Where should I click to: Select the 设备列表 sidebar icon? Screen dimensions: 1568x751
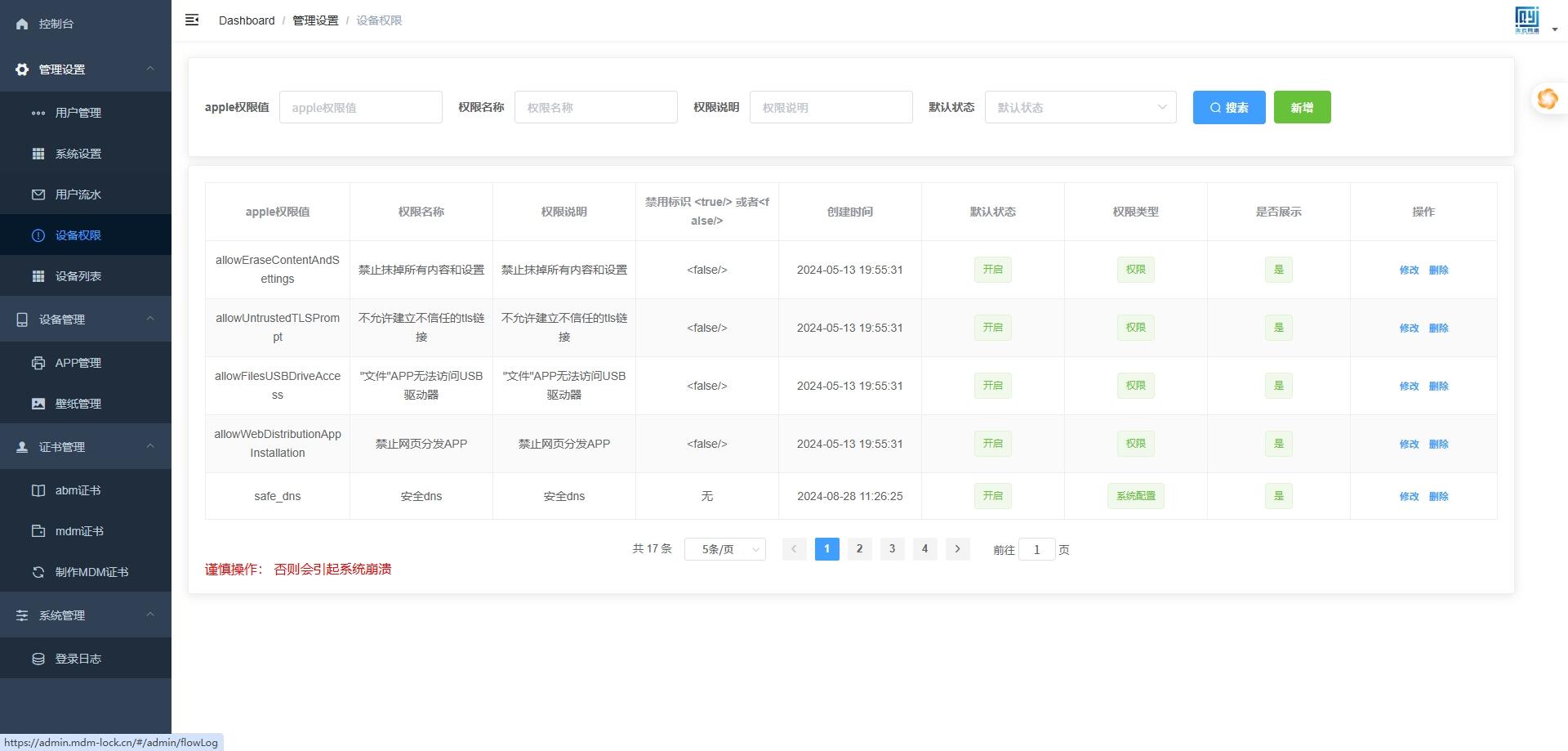click(x=38, y=276)
